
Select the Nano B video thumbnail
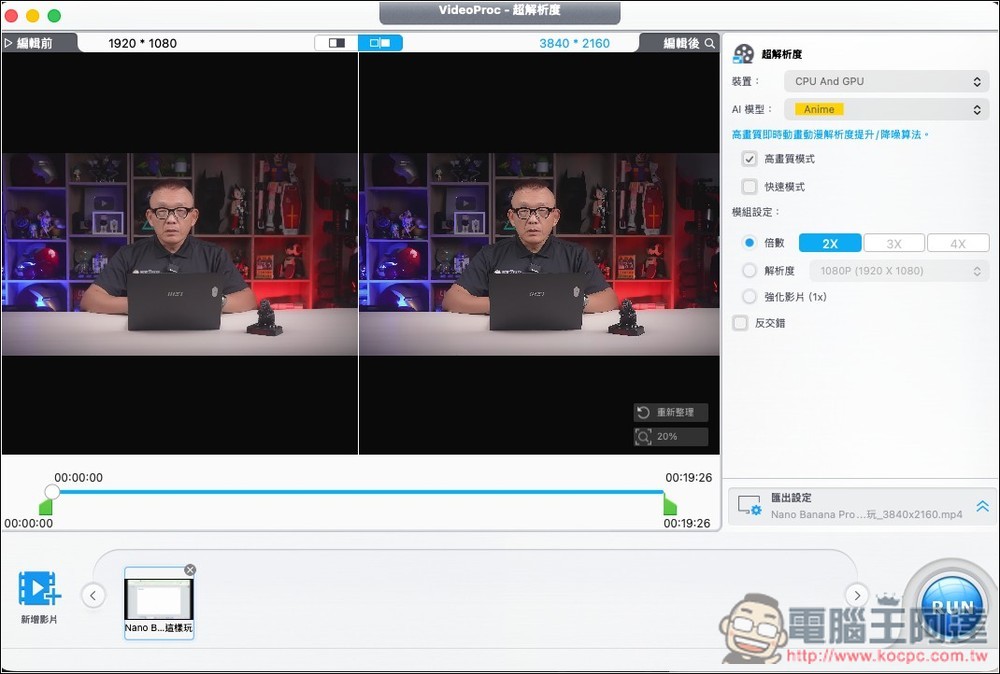(x=158, y=601)
